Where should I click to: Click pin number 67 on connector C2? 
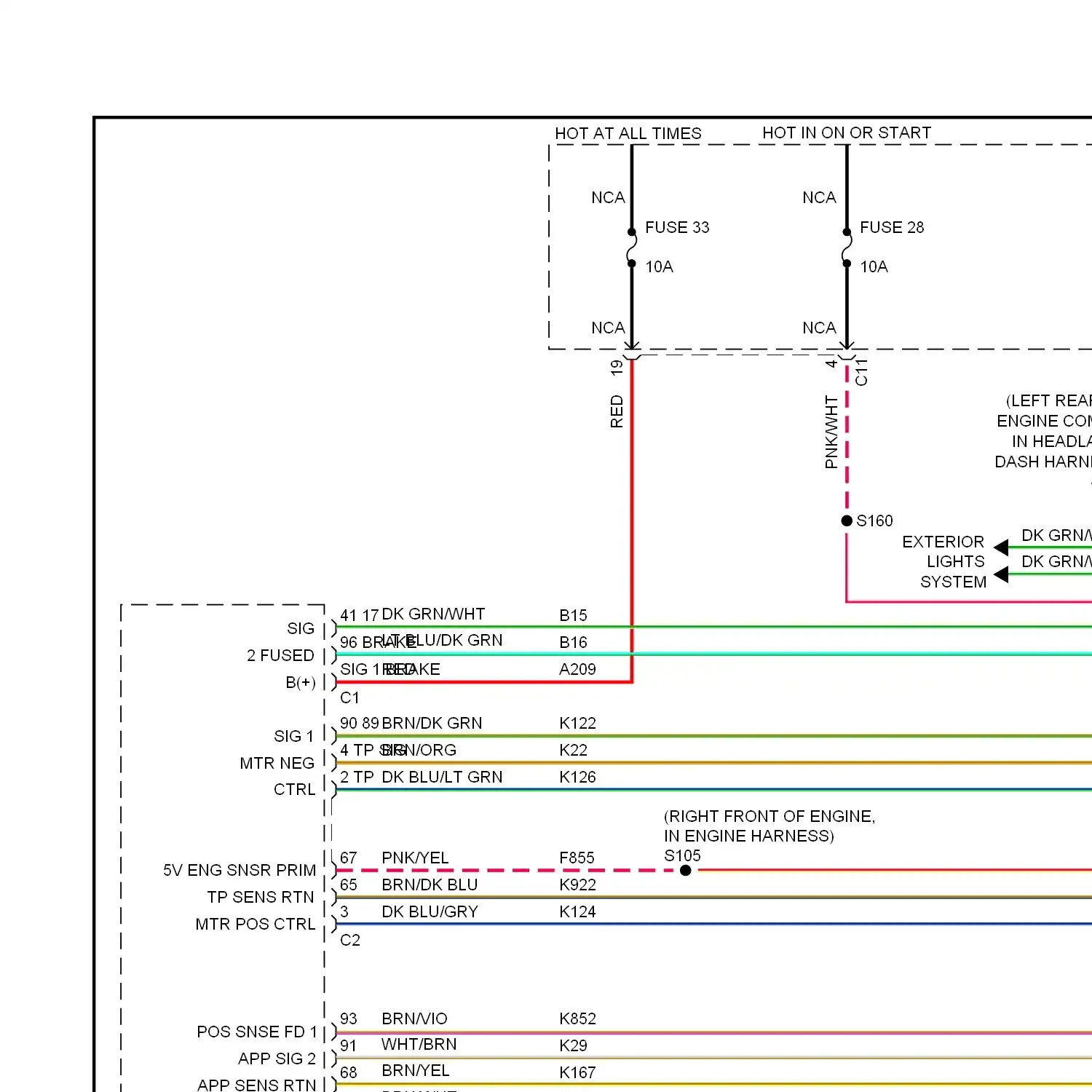click(349, 858)
